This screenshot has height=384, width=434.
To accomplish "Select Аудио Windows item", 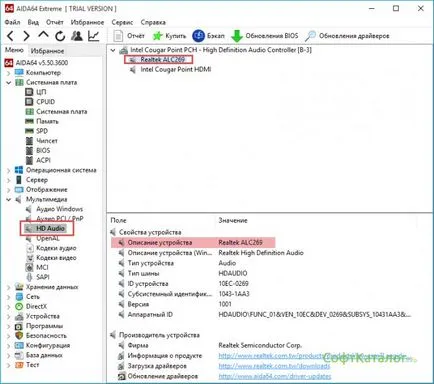I will (55, 209).
